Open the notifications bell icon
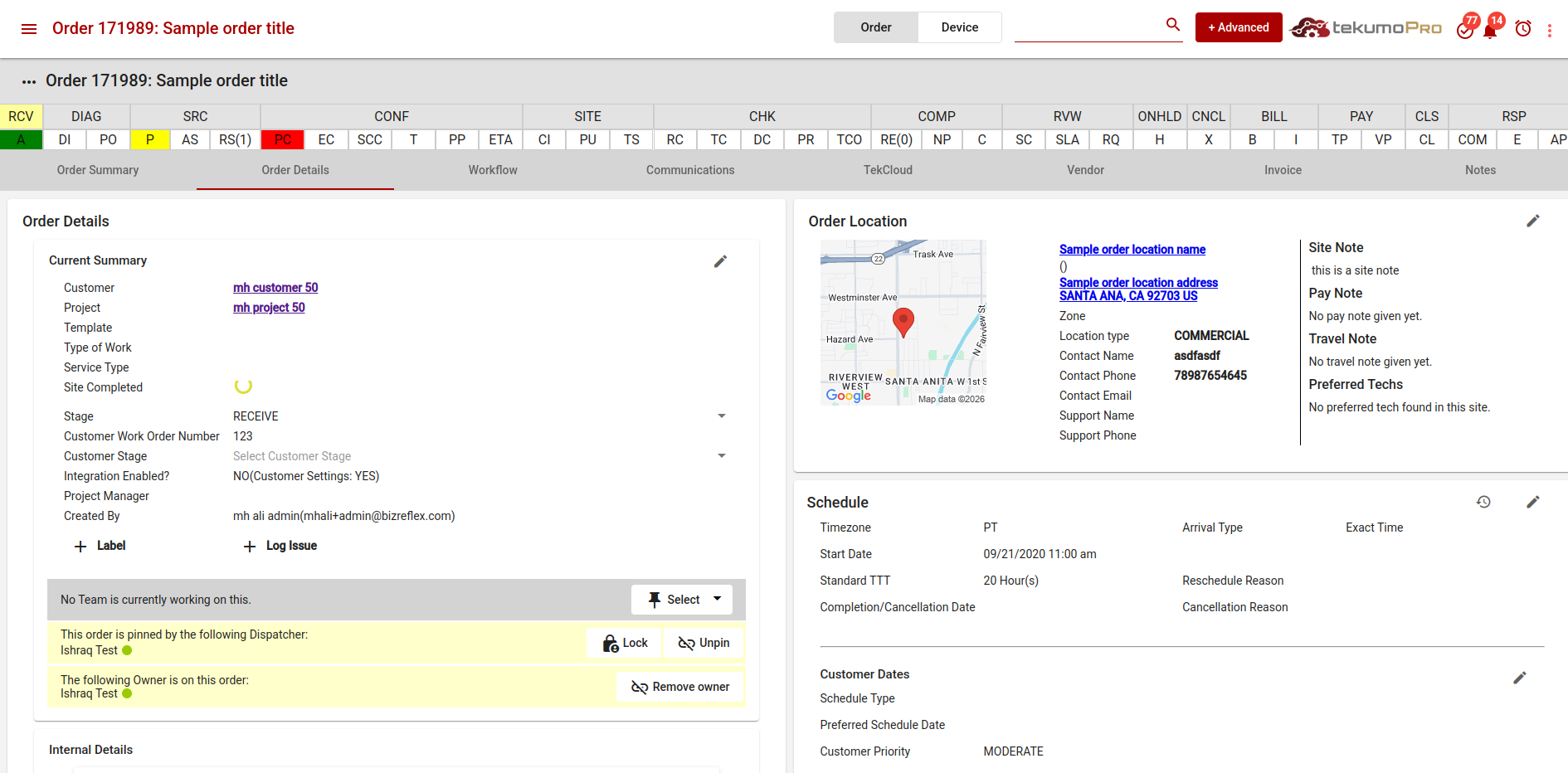The height and width of the screenshot is (773, 1568). point(1490,31)
